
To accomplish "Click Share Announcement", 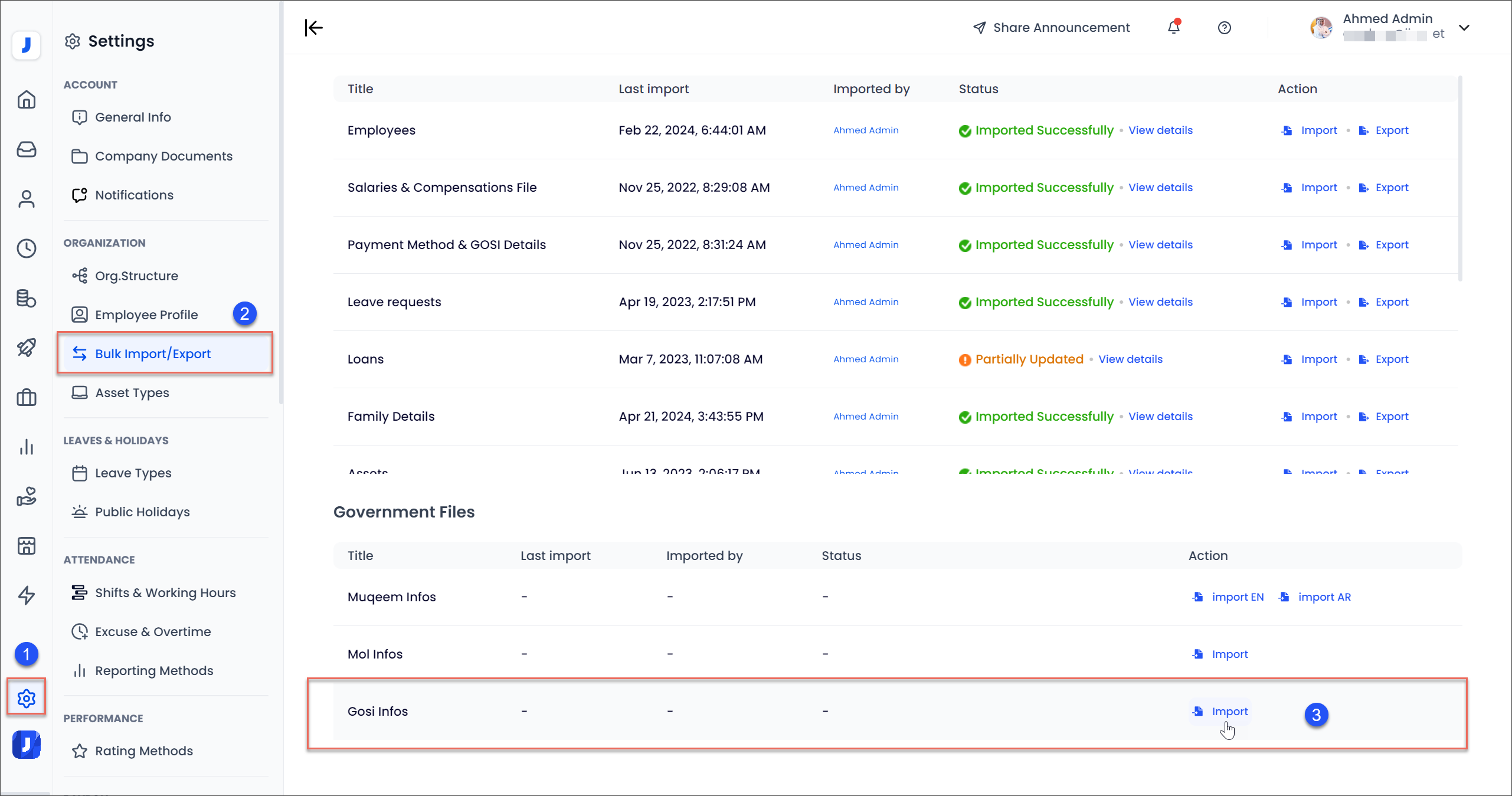I will [x=1051, y=27].
